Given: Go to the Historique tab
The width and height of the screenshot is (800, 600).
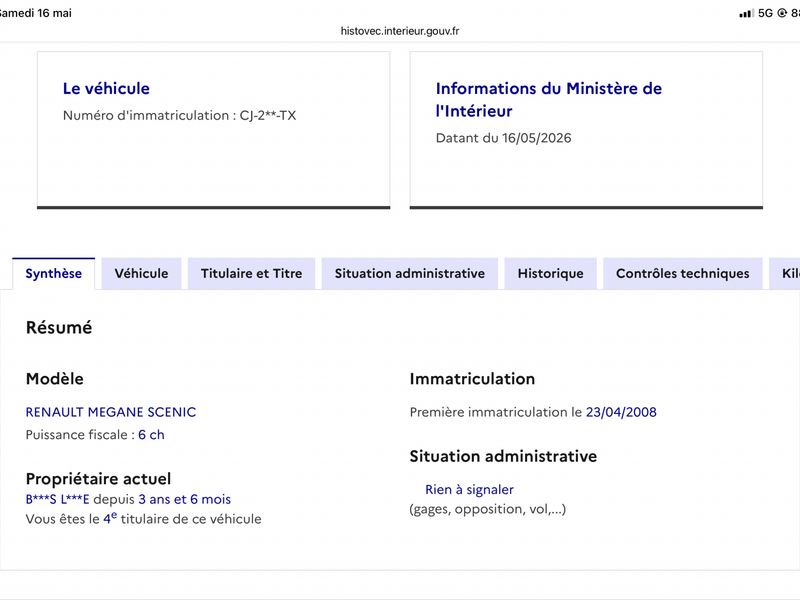Looking at the screenshot, I should pyautogui.click(x=551, y=273).
